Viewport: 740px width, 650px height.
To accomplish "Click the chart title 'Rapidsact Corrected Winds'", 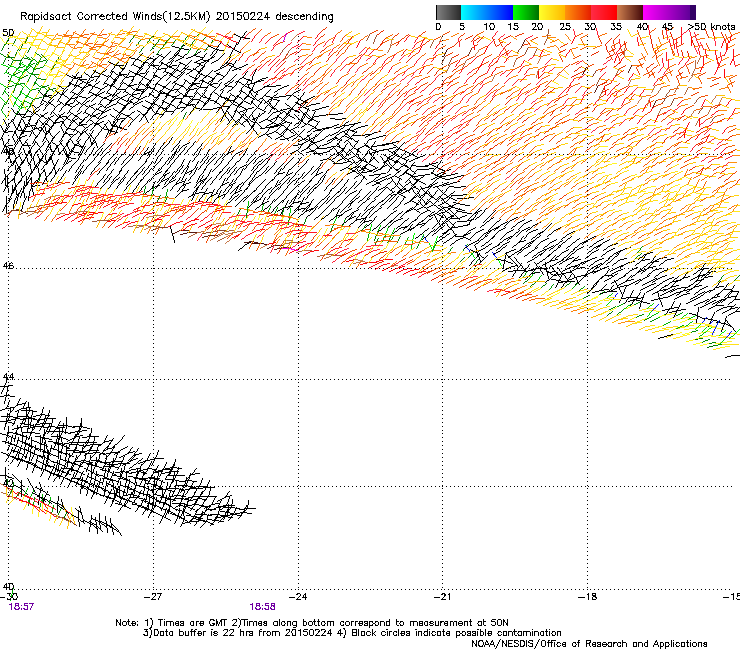I will click(x=91, y=17).
